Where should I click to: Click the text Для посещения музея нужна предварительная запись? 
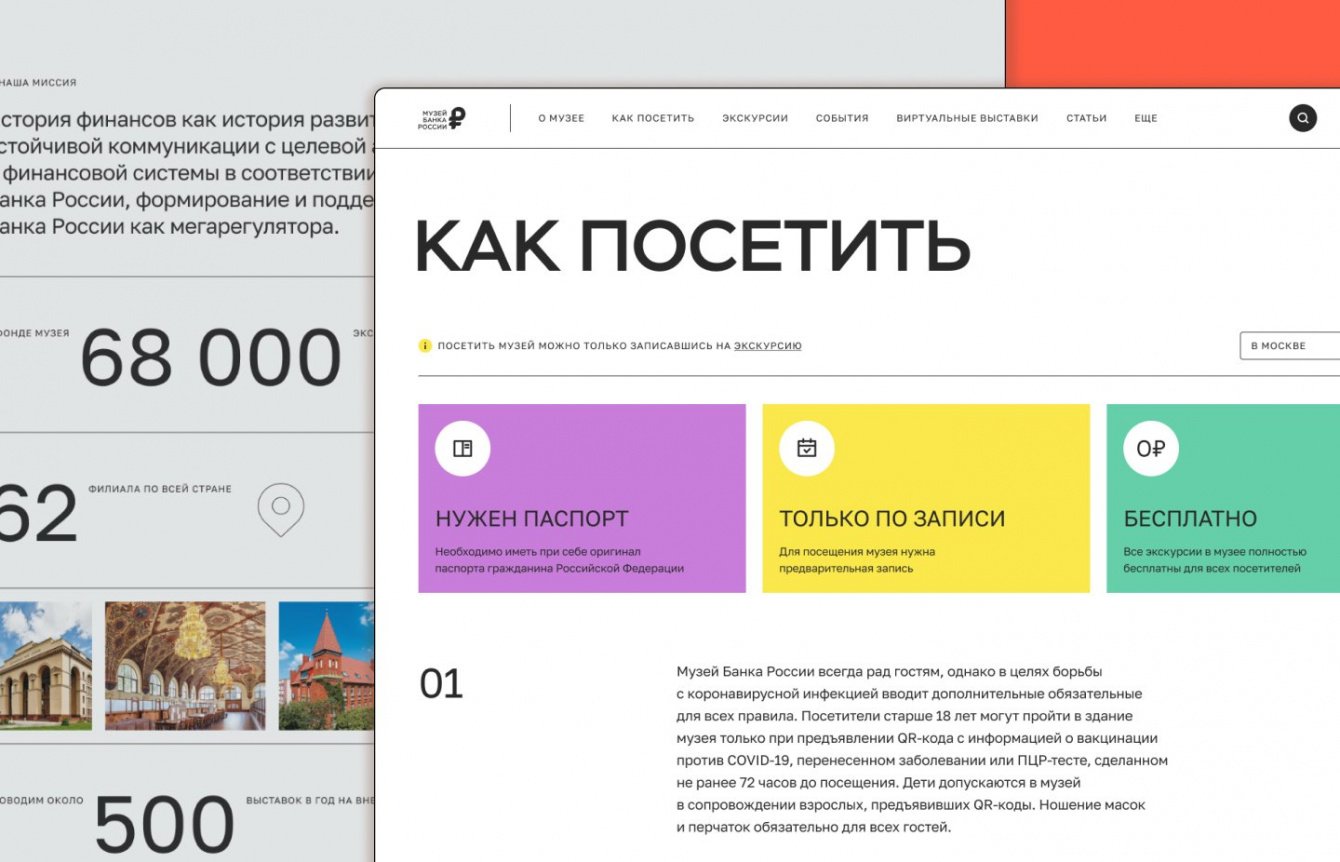(857, 560)
